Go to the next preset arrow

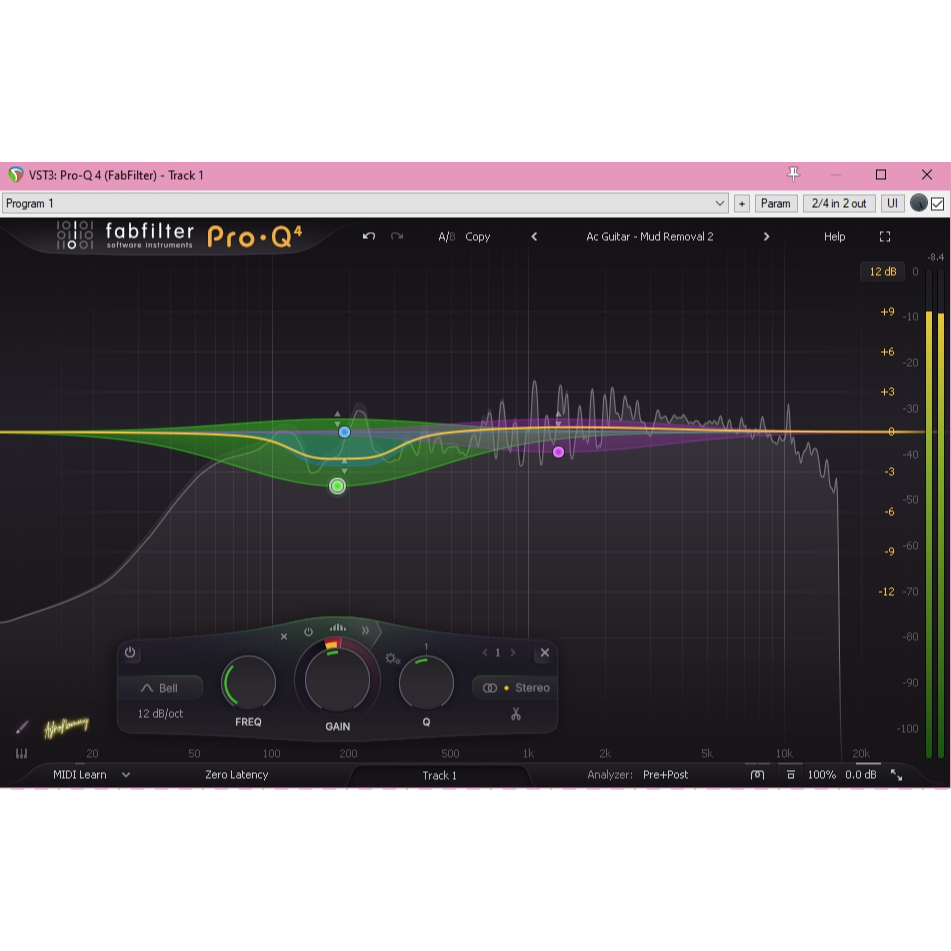766,237
